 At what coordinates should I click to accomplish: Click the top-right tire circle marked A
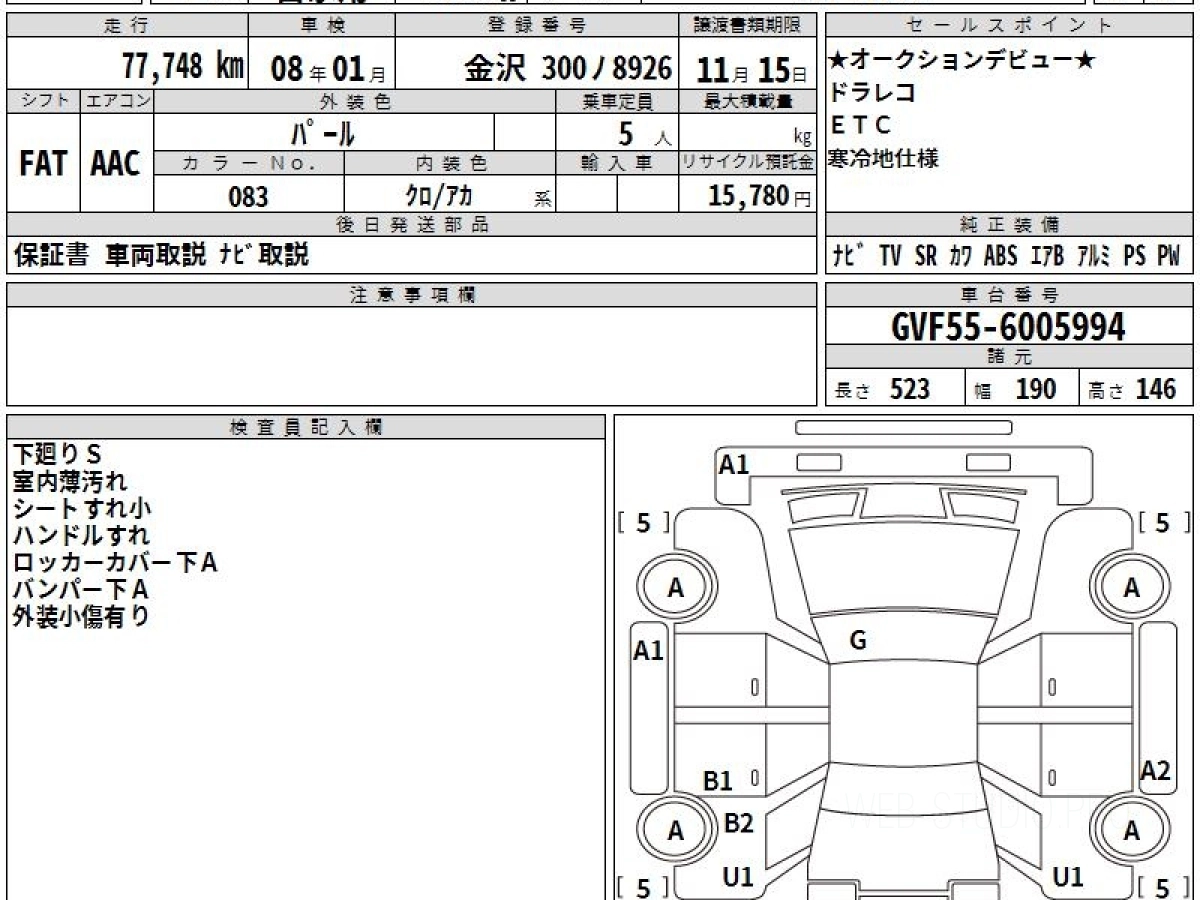[x=1131, y=589]
